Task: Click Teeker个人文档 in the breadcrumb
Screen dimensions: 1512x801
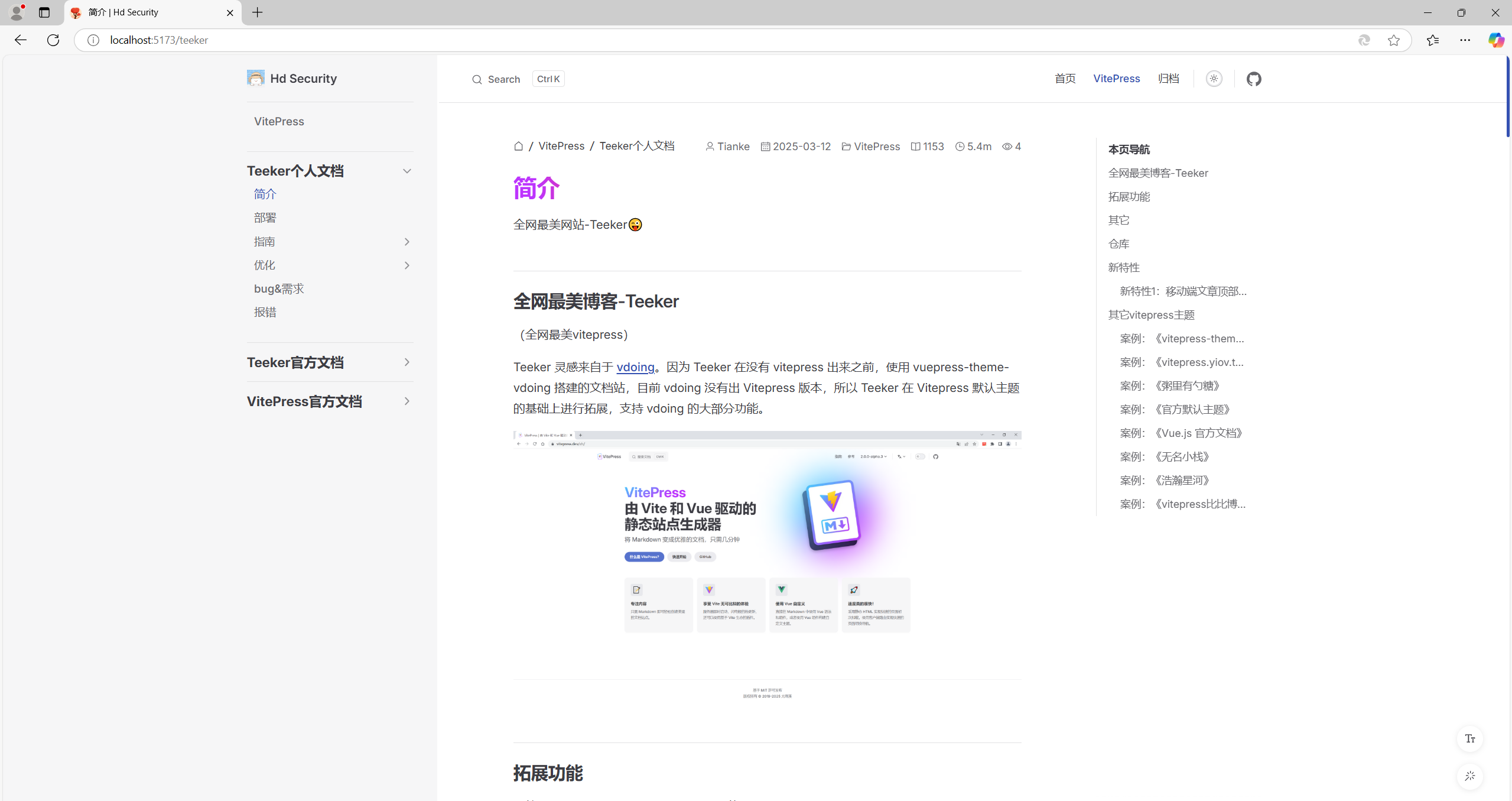Action: pyautogui.click(x=637, y=146)
